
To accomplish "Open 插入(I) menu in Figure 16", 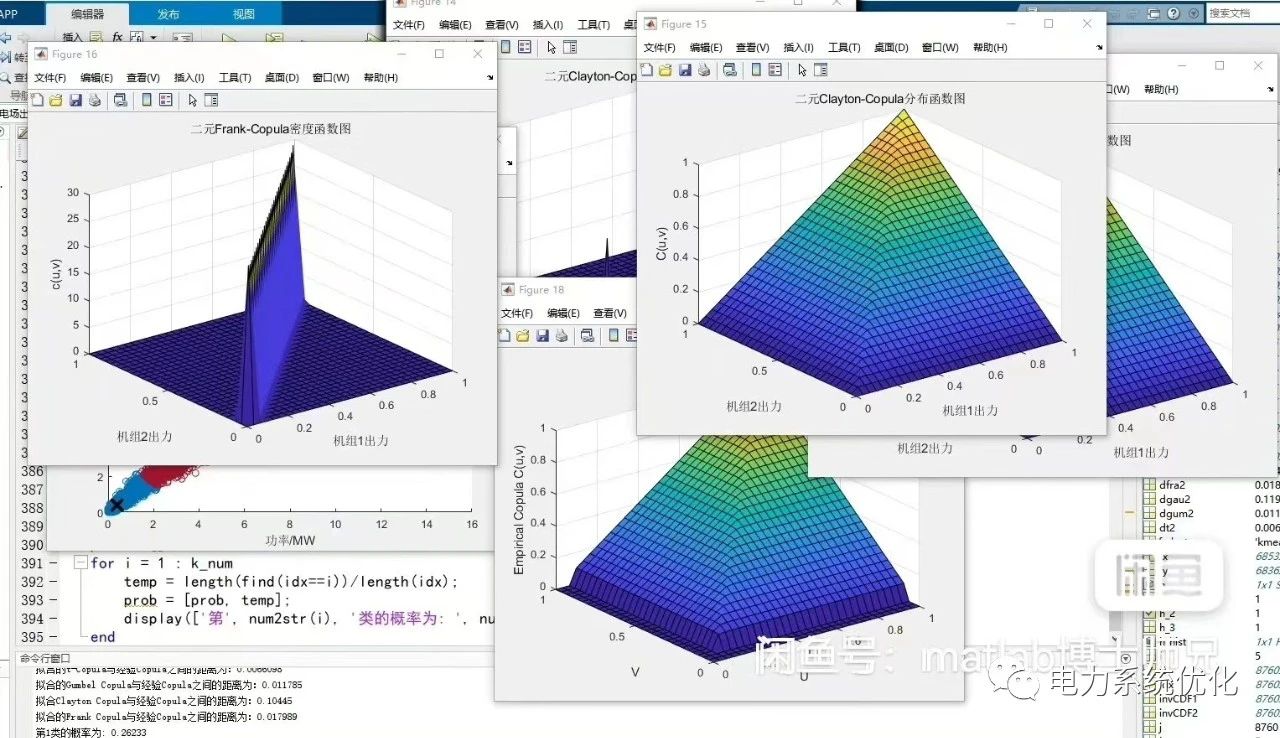I will 189,78.
